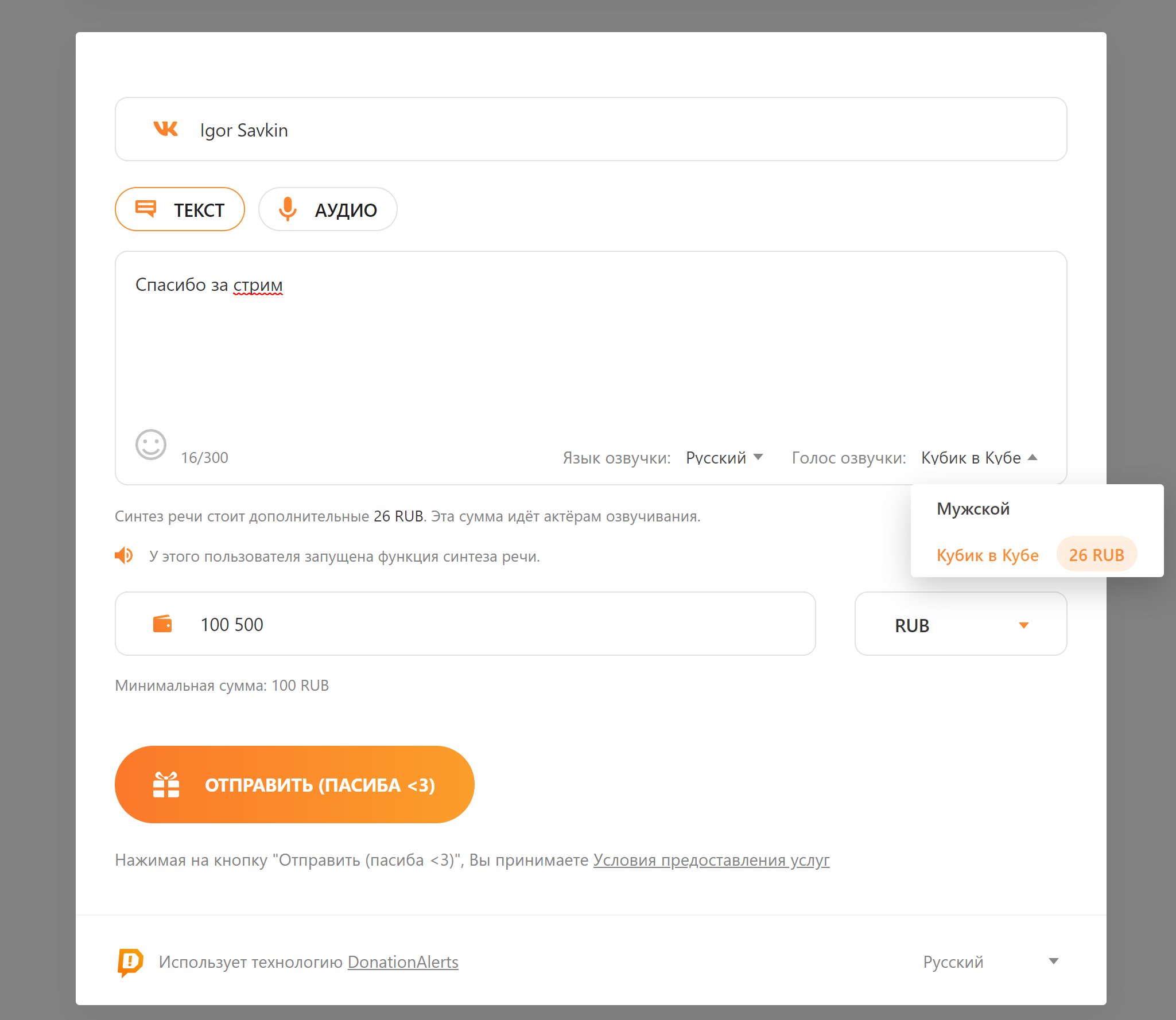Open the Условия предоставления услуг link

point(711,860)
